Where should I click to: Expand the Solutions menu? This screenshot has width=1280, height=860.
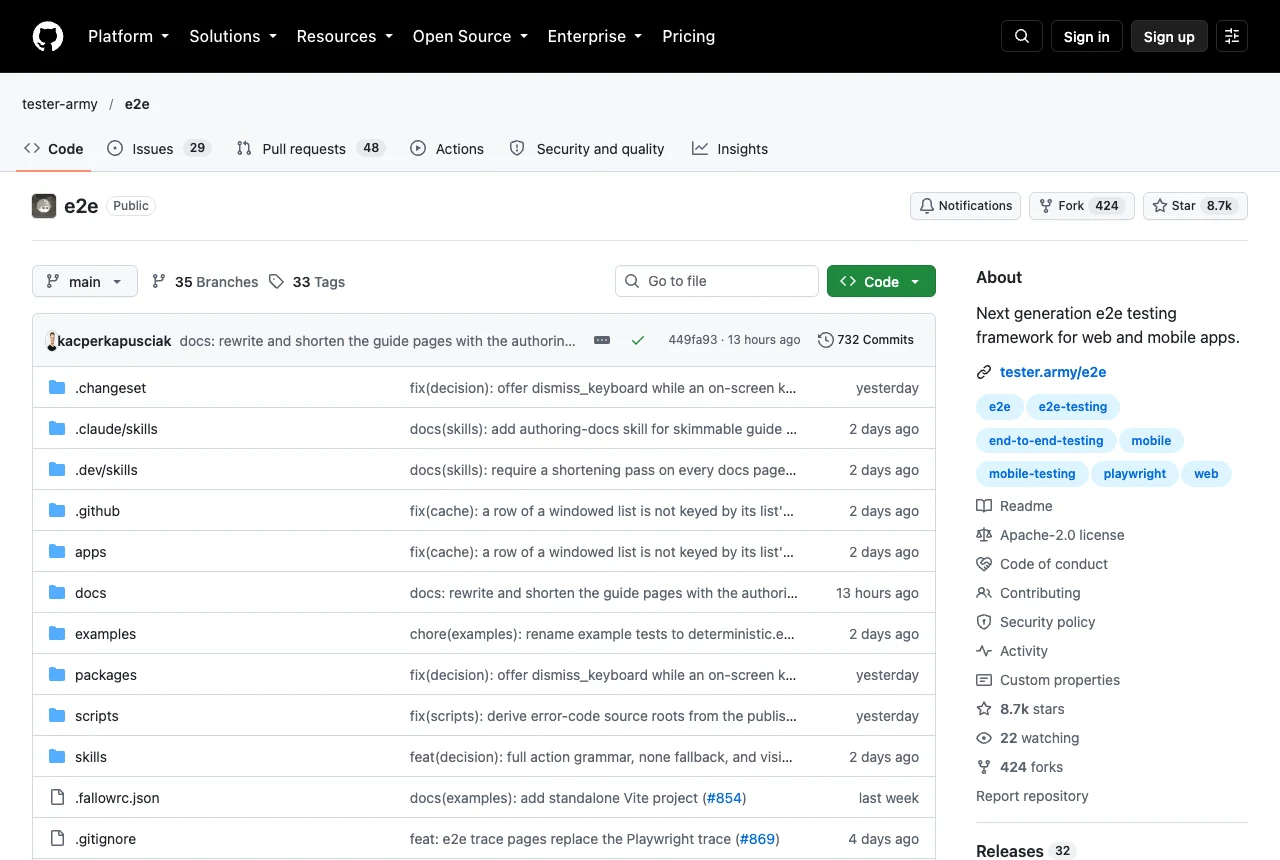point(233,36)
